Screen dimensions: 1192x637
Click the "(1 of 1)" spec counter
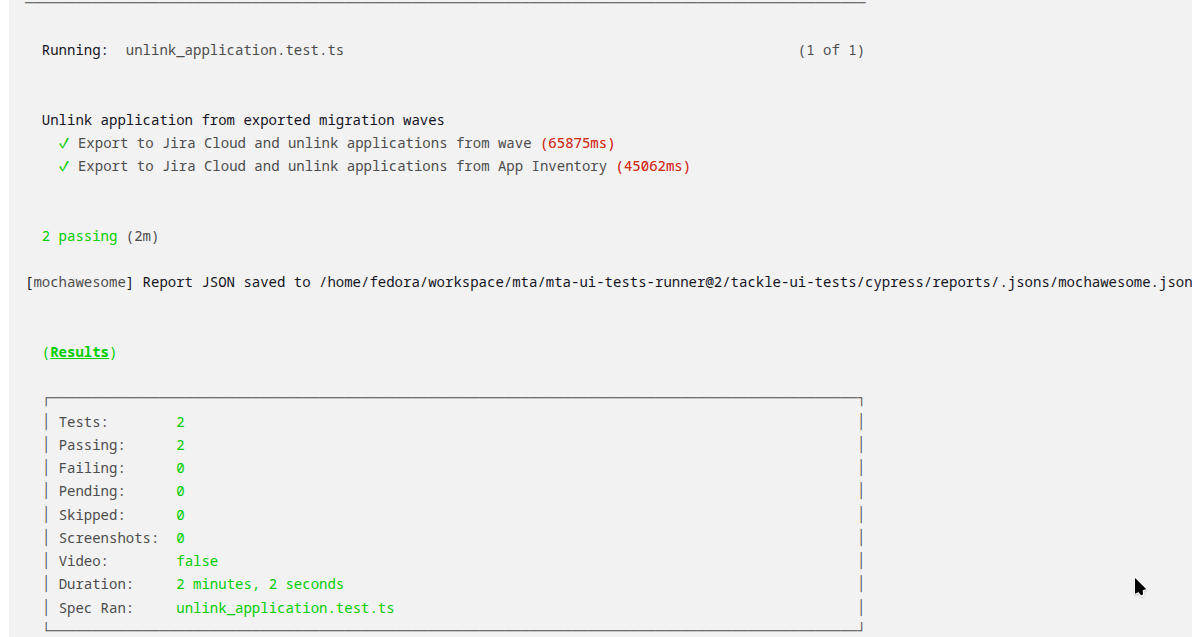(x=830, y=50)
